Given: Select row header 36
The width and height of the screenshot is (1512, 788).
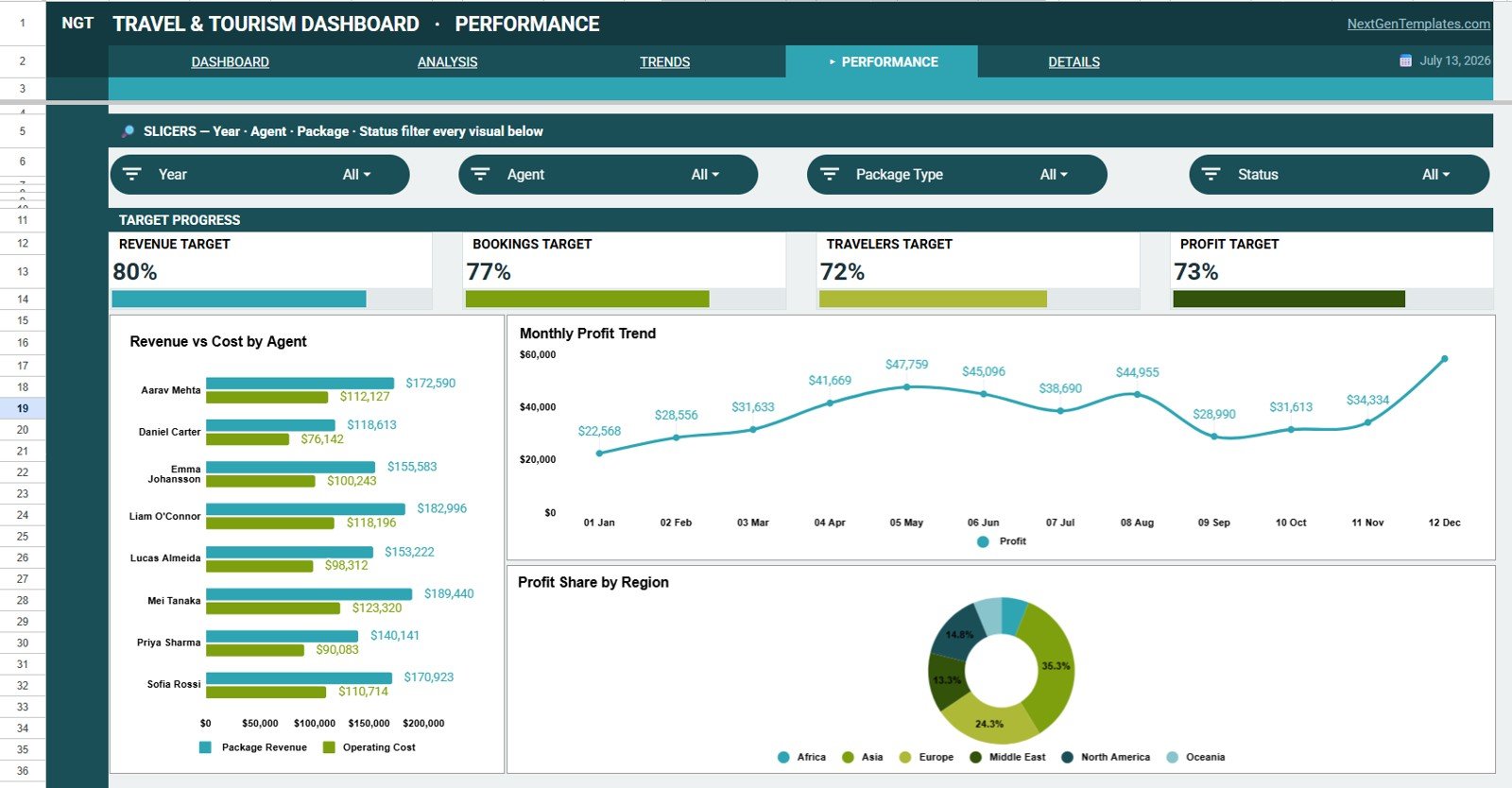Looking at the screenshot, I should (x=23, y=771).
